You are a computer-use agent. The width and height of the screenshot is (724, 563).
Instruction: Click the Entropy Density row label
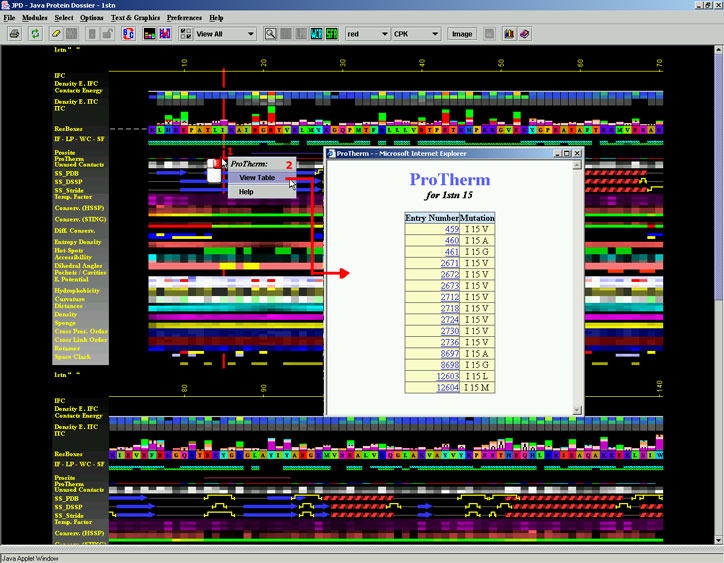point(78,242)
